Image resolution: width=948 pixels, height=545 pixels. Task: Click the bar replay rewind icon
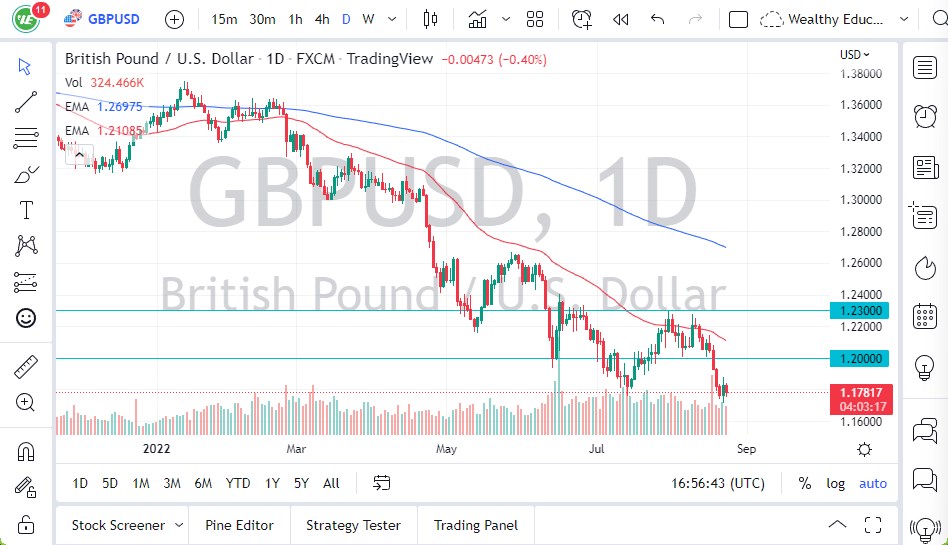(621, 19)
